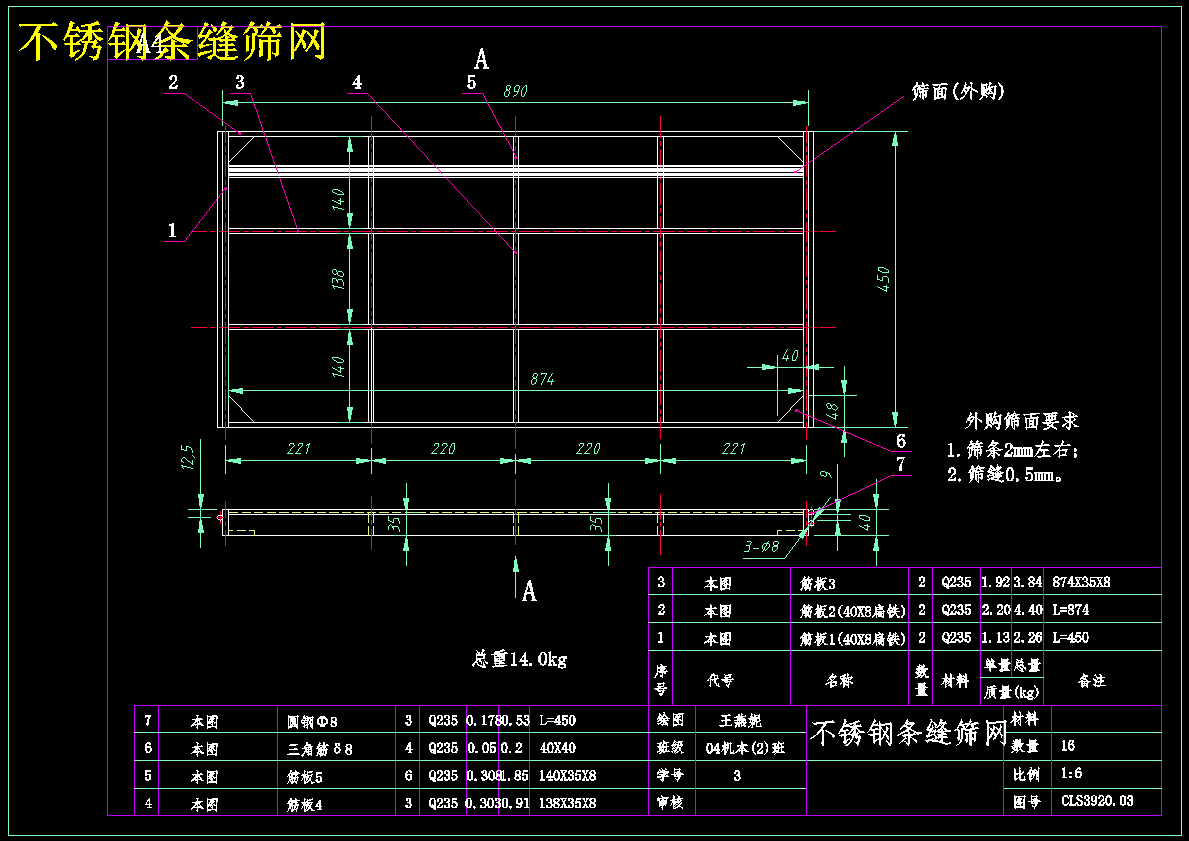Image resolution: width=1189 pixels, height=841 pixels.
Task: Select the 总重14.0kg weight note
Action: [x=519, y=658]
